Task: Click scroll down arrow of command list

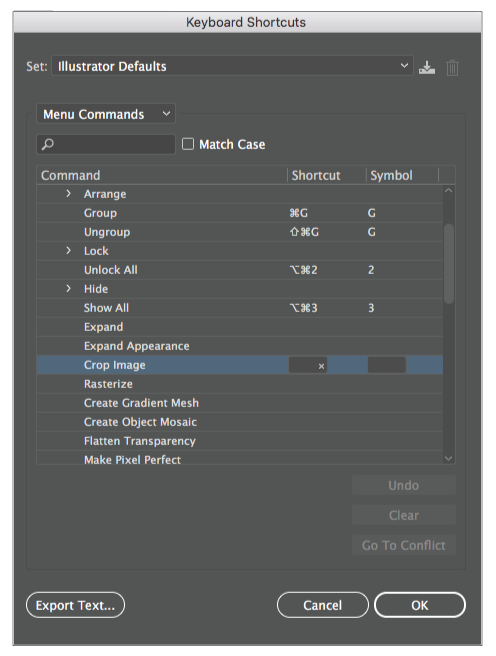Action: 449,459
